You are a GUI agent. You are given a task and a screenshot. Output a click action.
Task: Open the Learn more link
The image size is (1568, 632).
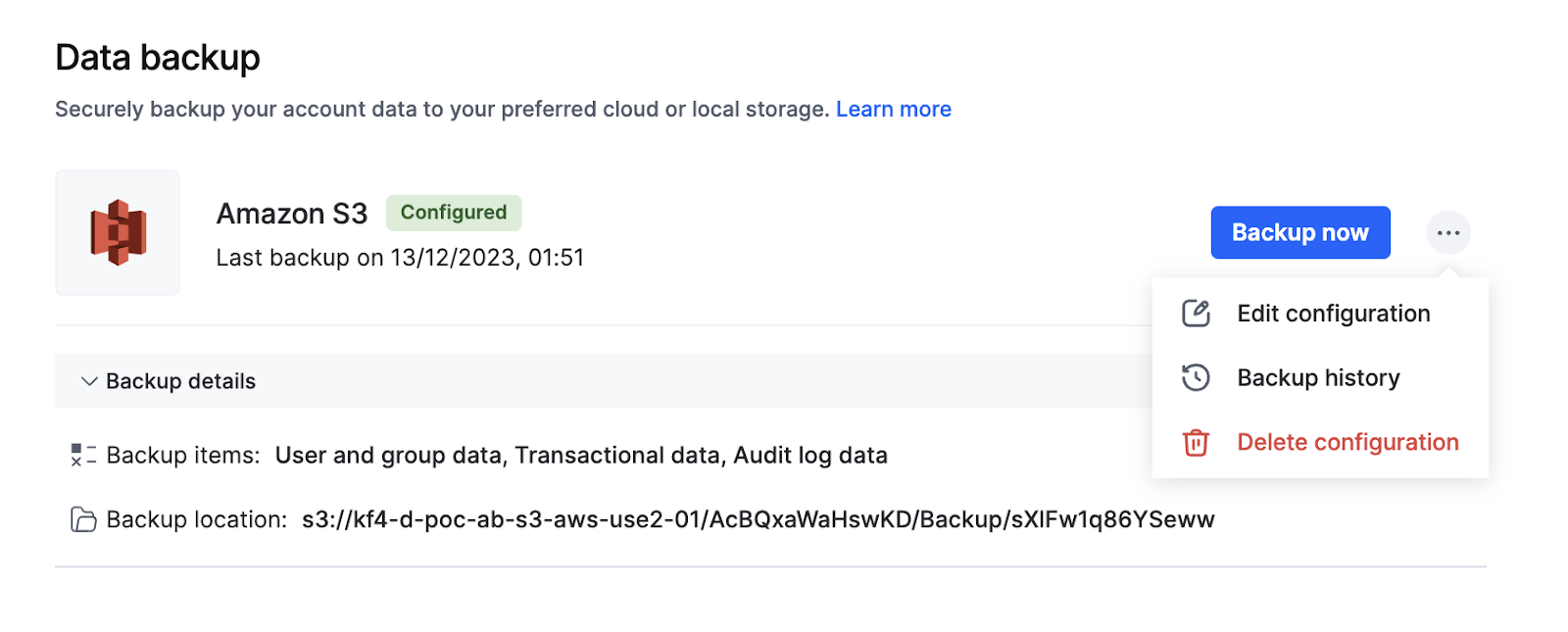894,109
